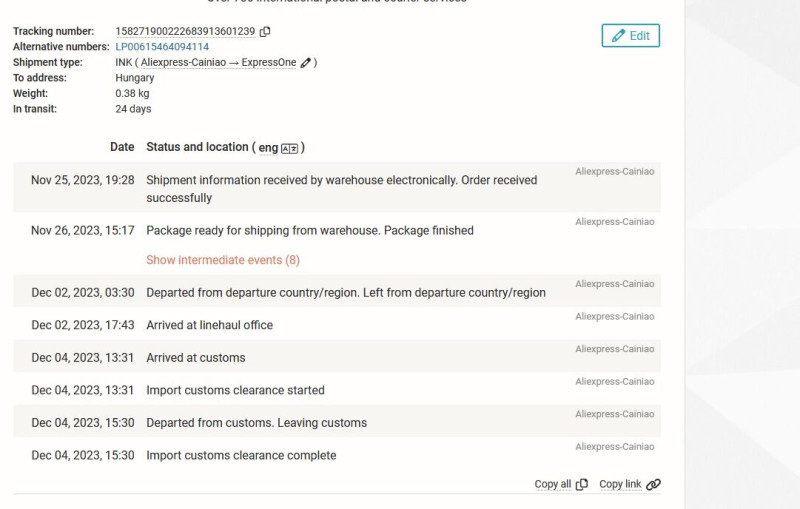Click the chain link icon beside Copy link

[x=654, y=485]
